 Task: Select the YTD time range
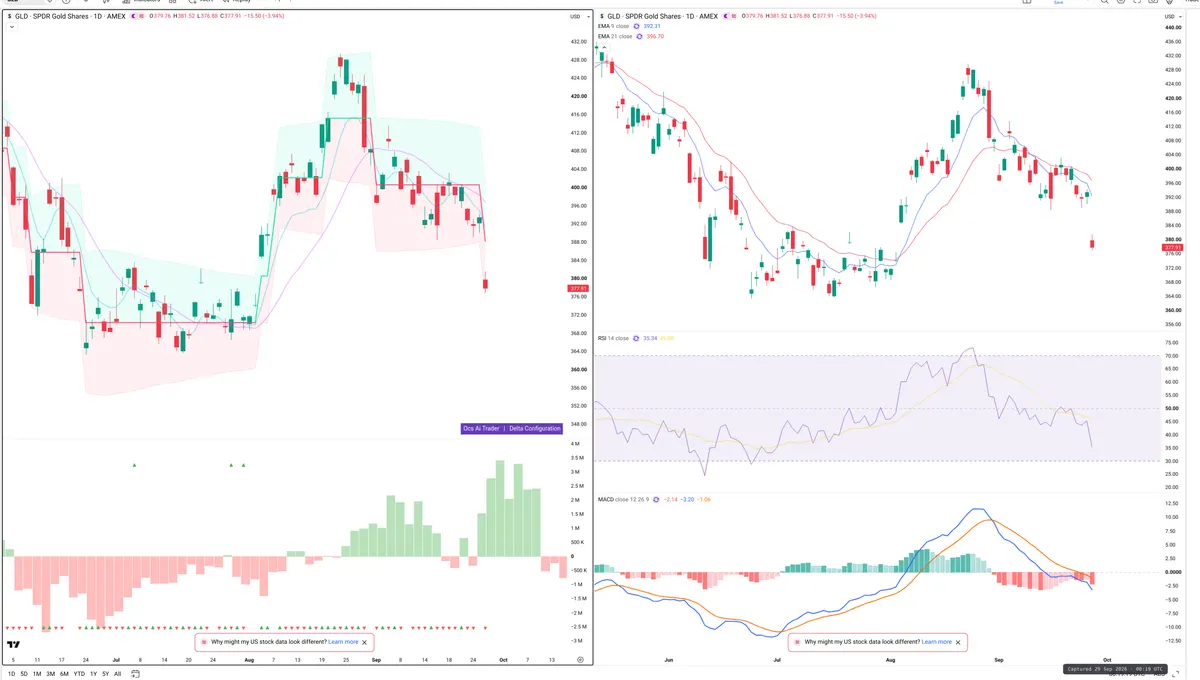click(79, 674)
